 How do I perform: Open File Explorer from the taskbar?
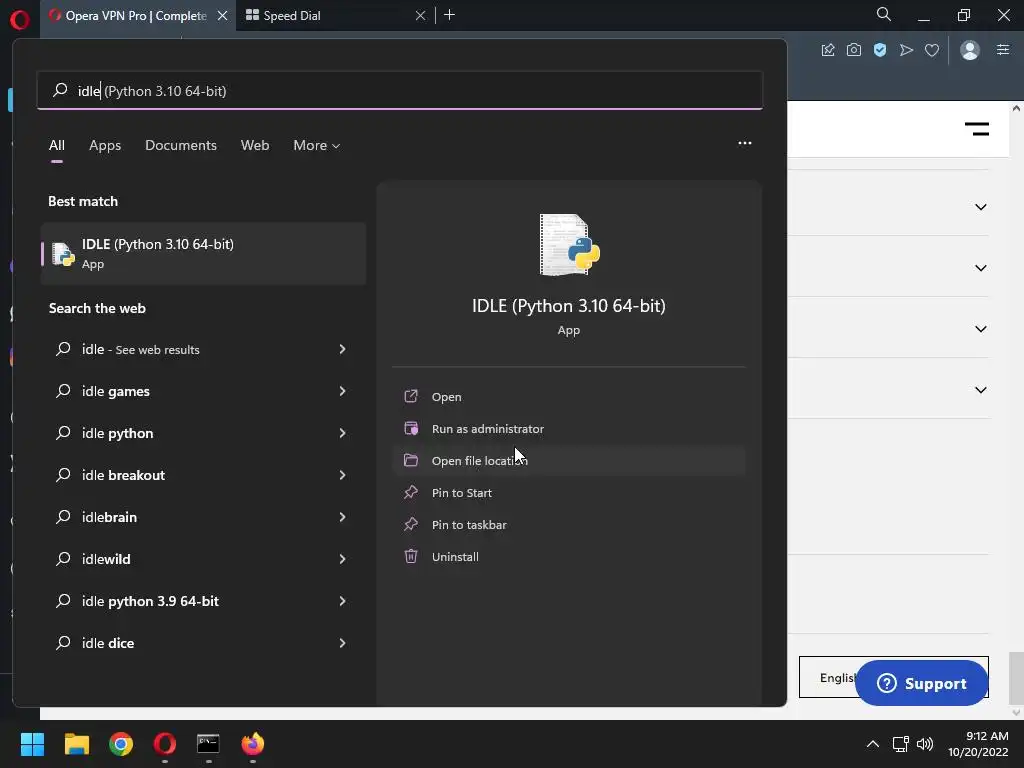(76, 744)
